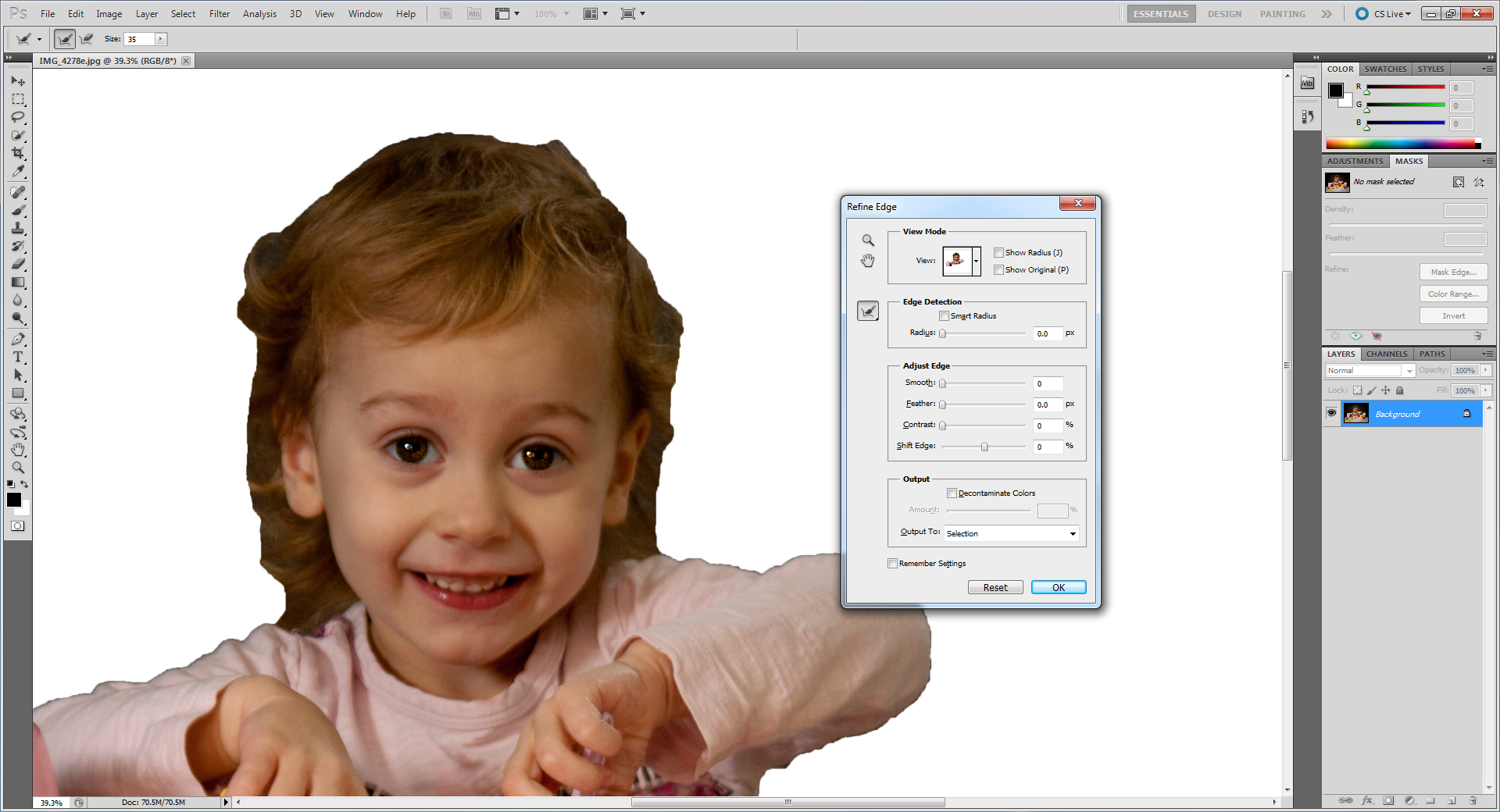The height and width of the screenshot is (812, 1500).
Task: Select the Gradient tool
Action: point(18,282)
